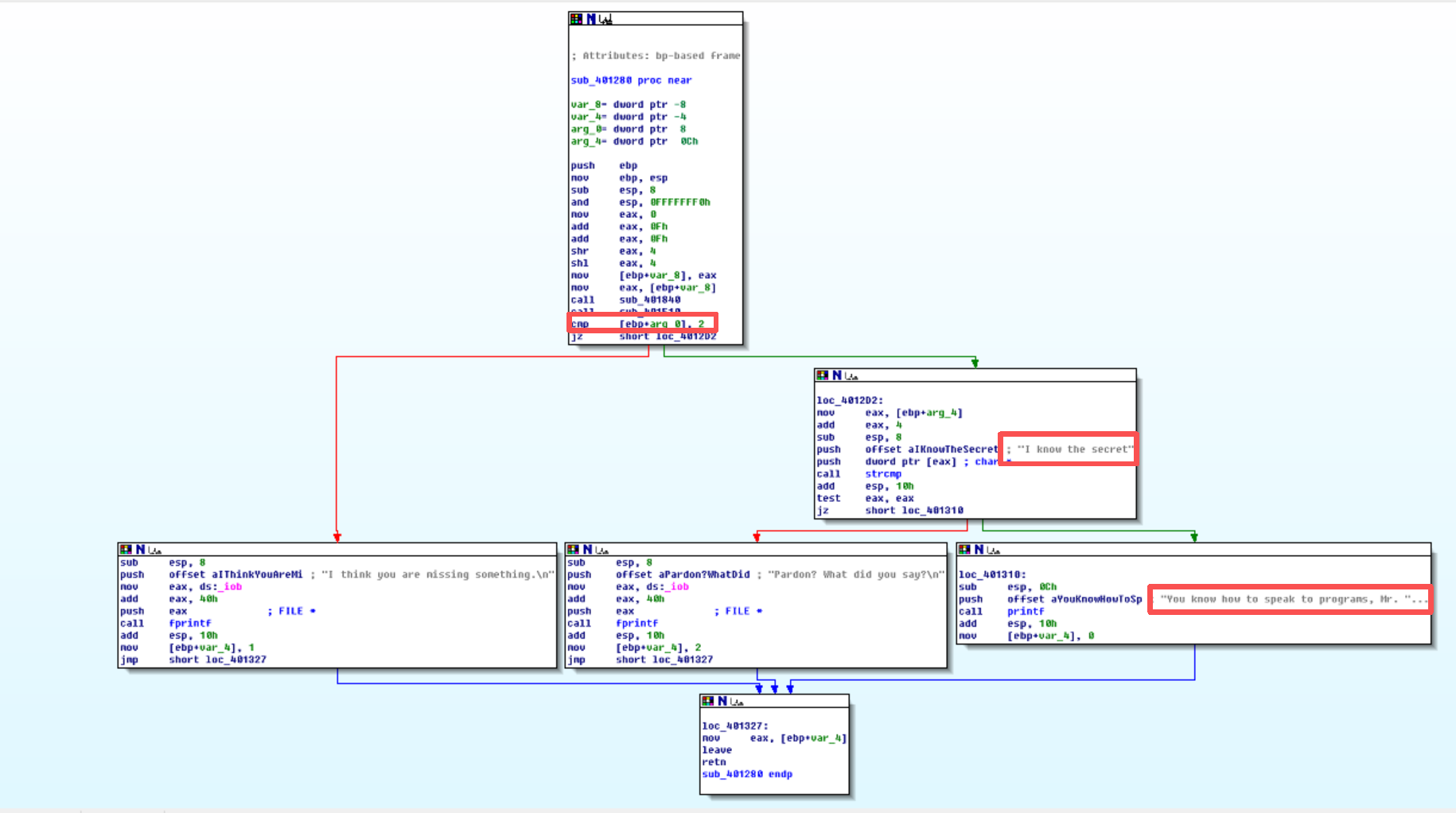
Task: Click the 'Pardon? What did you say?' string comment
Action: [856, 574]
